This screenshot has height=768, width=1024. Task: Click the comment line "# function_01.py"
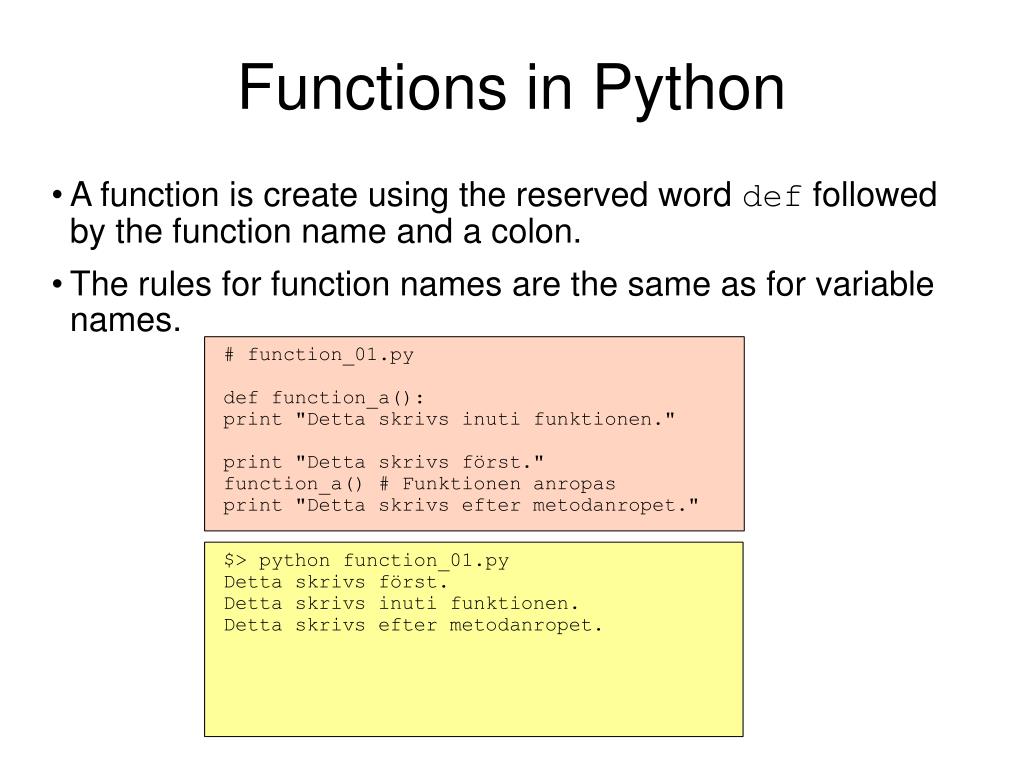319,355
